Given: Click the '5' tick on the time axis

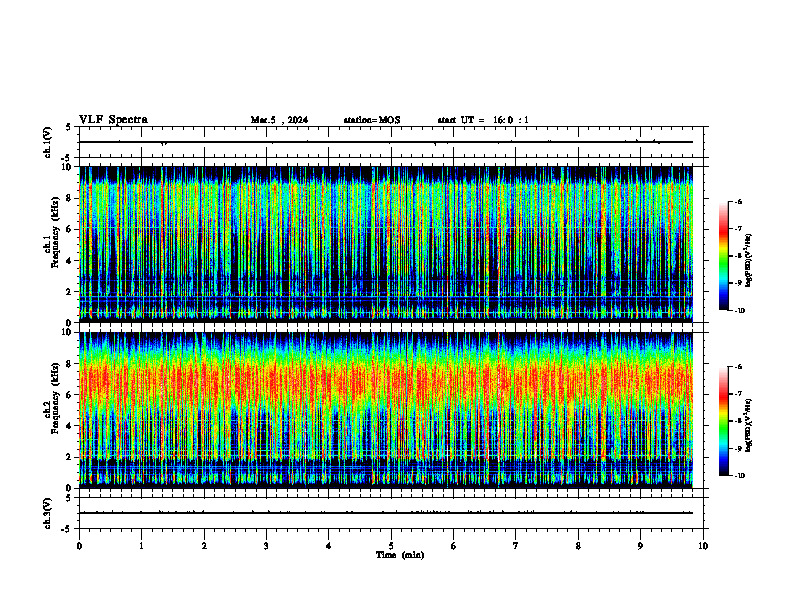Looking at the screenshot, I should click(391, 546).
